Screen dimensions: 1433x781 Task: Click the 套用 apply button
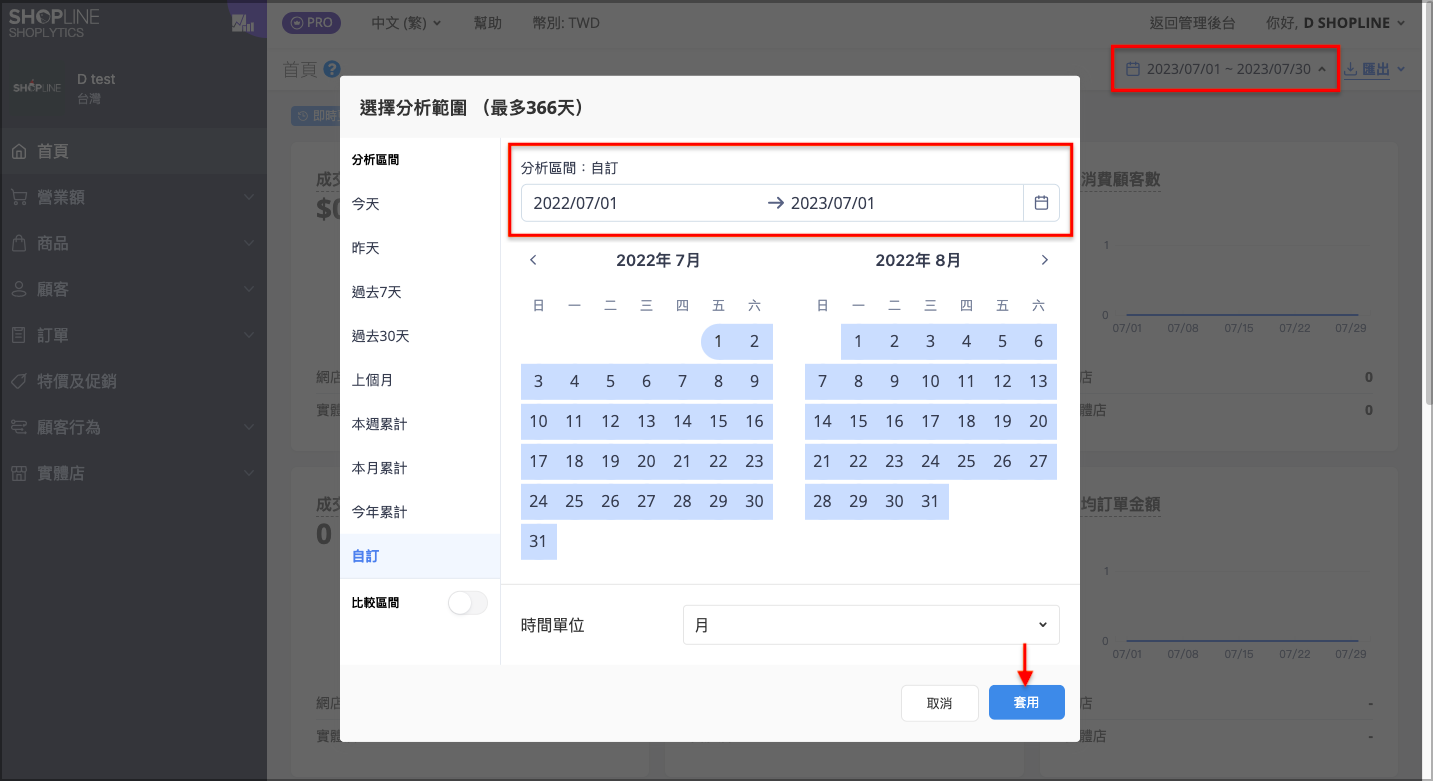[1026, 703]
